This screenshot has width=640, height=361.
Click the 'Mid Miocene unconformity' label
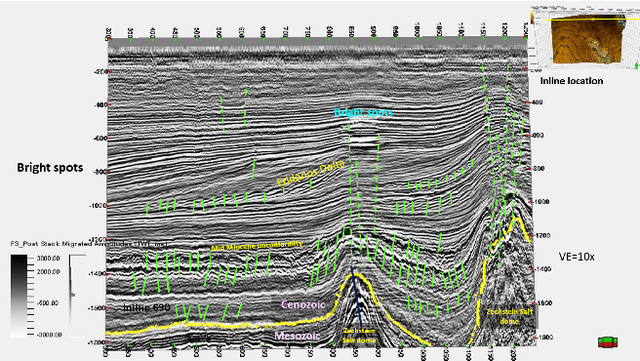tap(257, 246)
